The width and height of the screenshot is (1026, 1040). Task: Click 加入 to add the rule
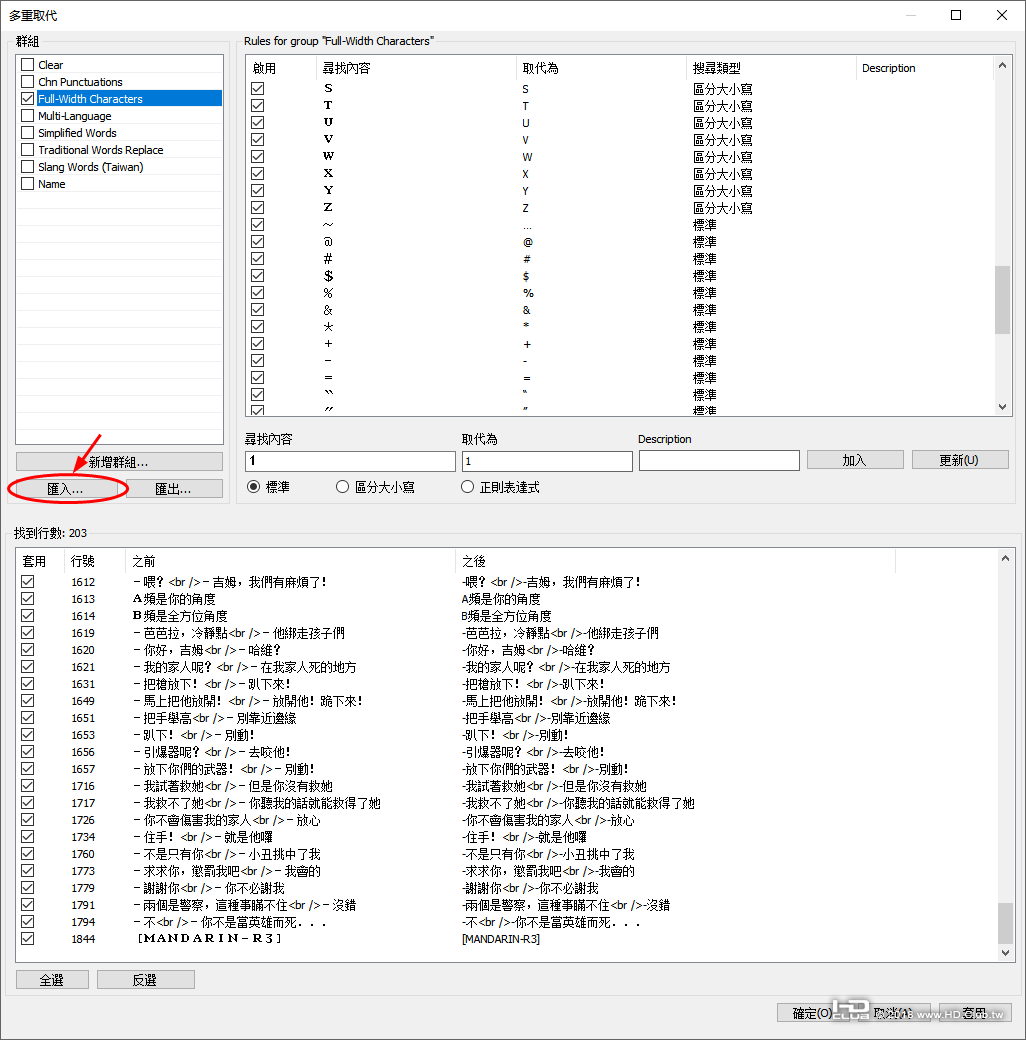(855, 461)
